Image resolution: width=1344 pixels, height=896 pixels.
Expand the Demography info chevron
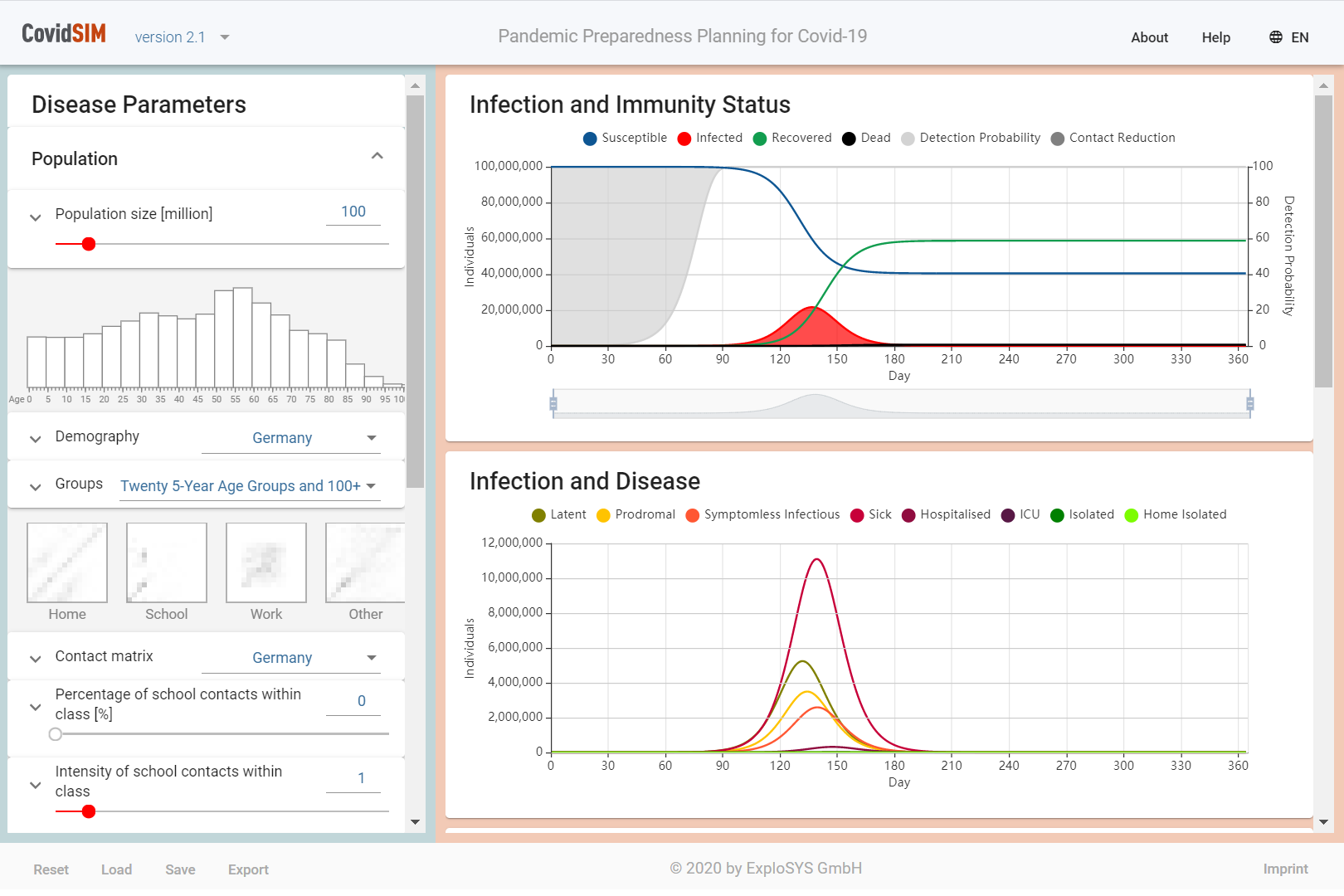click(x=36, y=439)
